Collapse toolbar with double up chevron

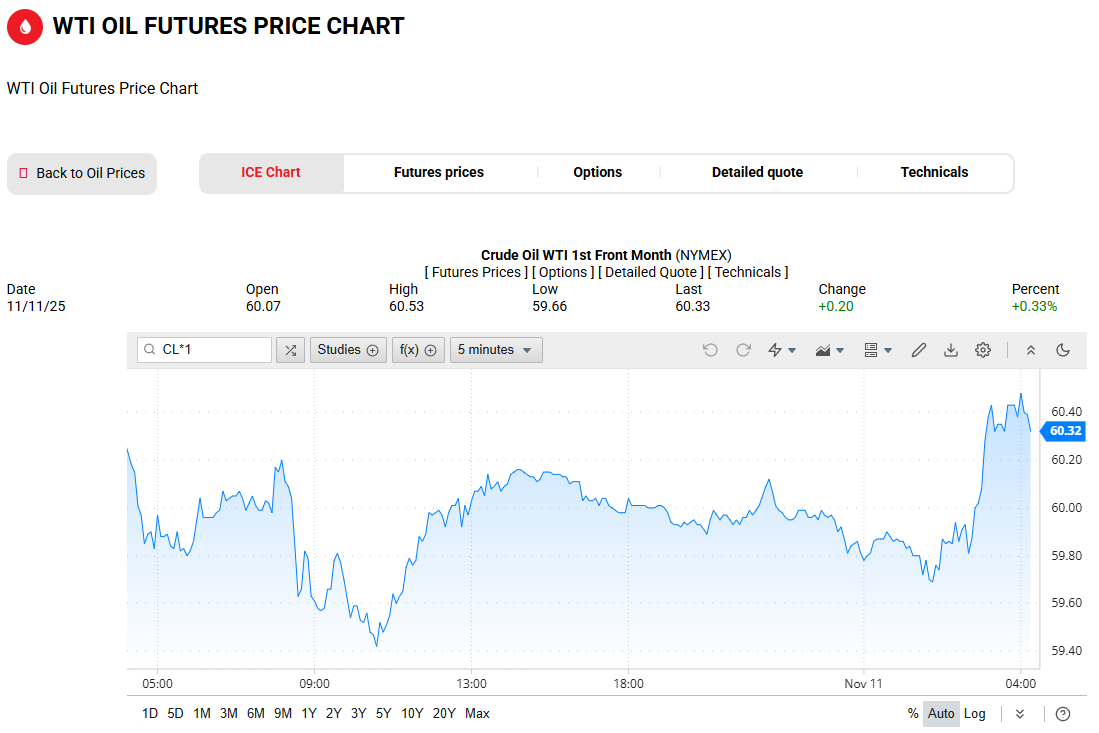1031,350
